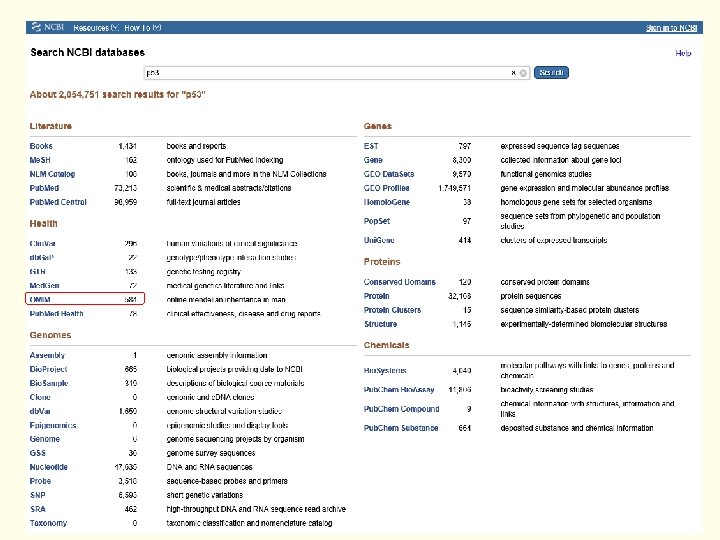Open Clone database results

pos(40,397)
